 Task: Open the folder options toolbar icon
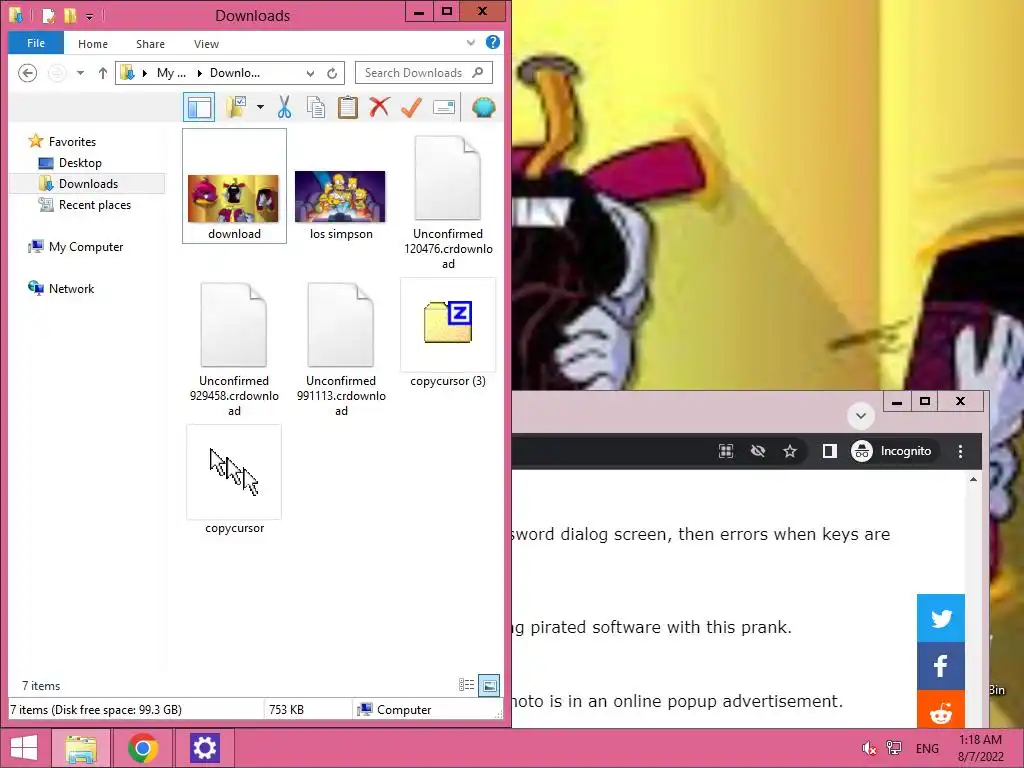click(x=236, y=107)
